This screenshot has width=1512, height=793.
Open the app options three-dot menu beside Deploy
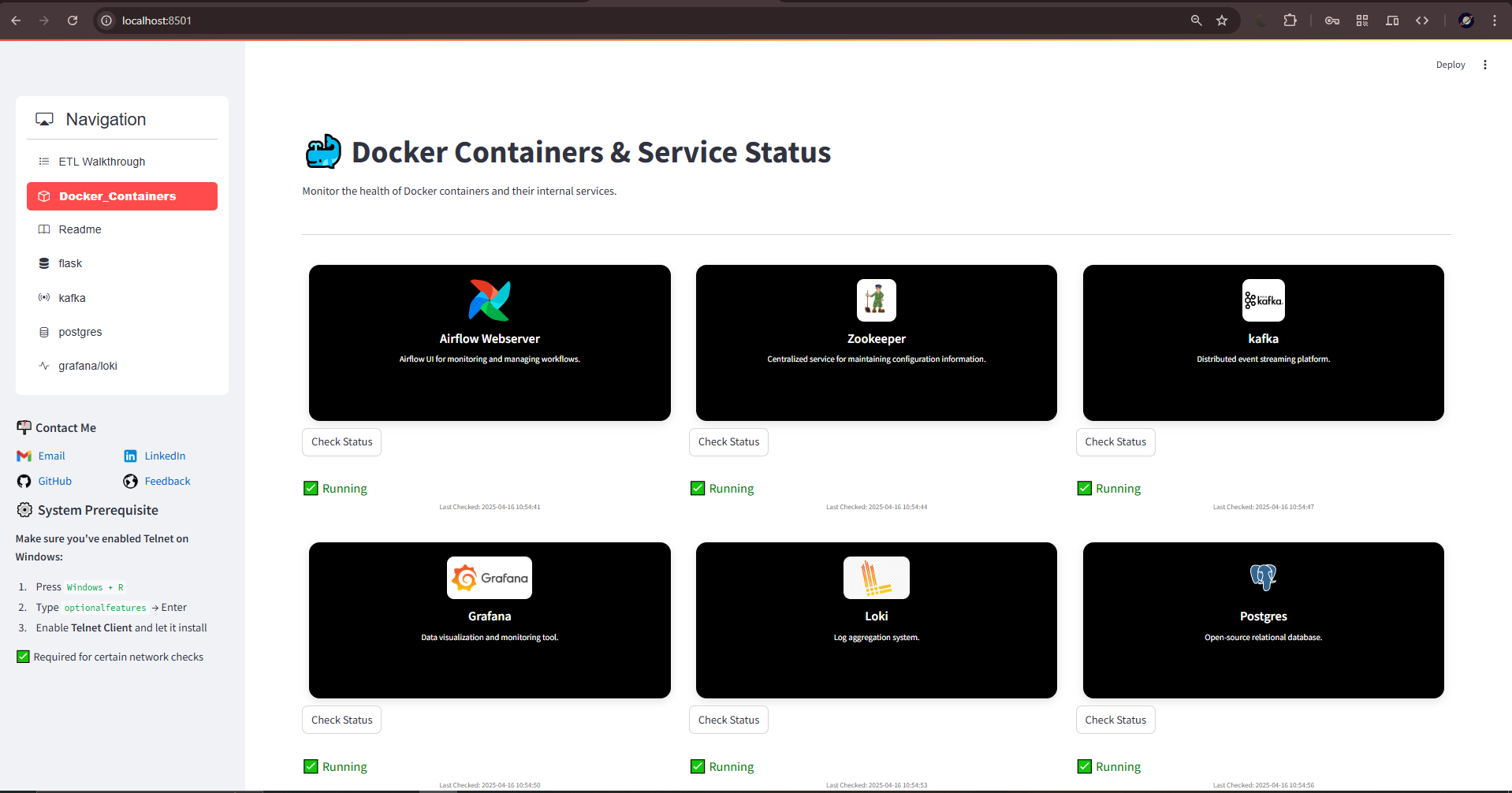1485,65
